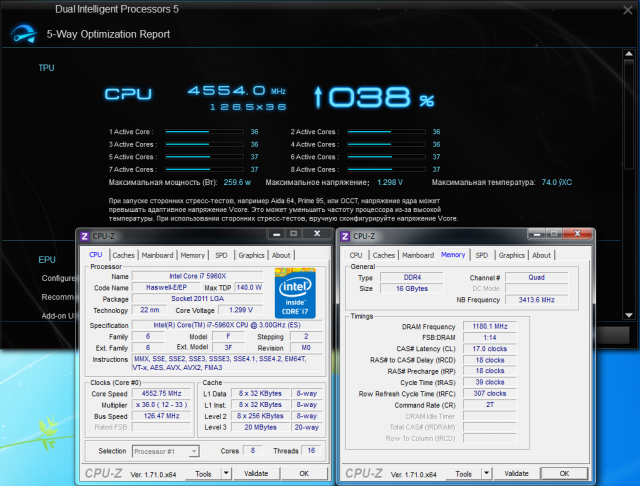Click the 1 Active Core ratio bar
640x486 pixels.
coord(204,132)
